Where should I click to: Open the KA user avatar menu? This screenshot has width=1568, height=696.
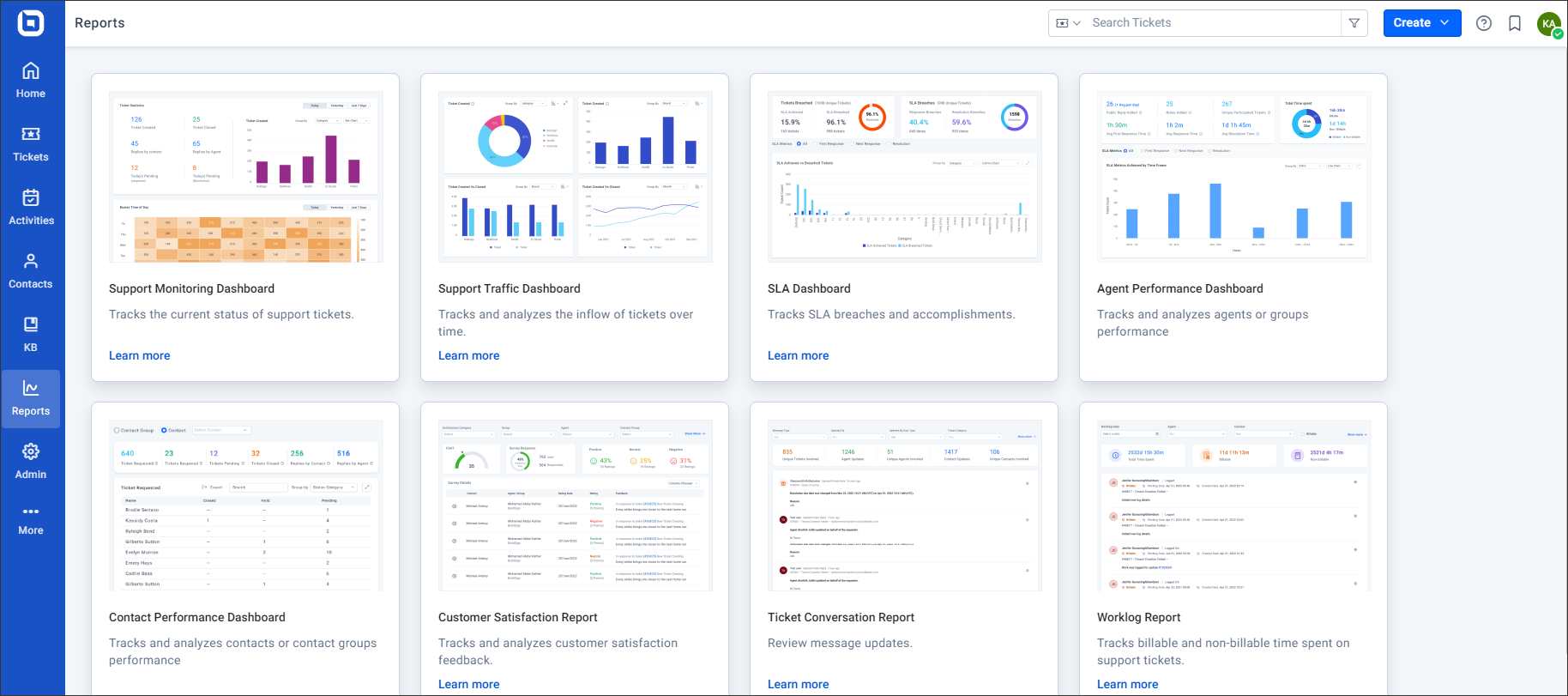[x=1549, y=24]
